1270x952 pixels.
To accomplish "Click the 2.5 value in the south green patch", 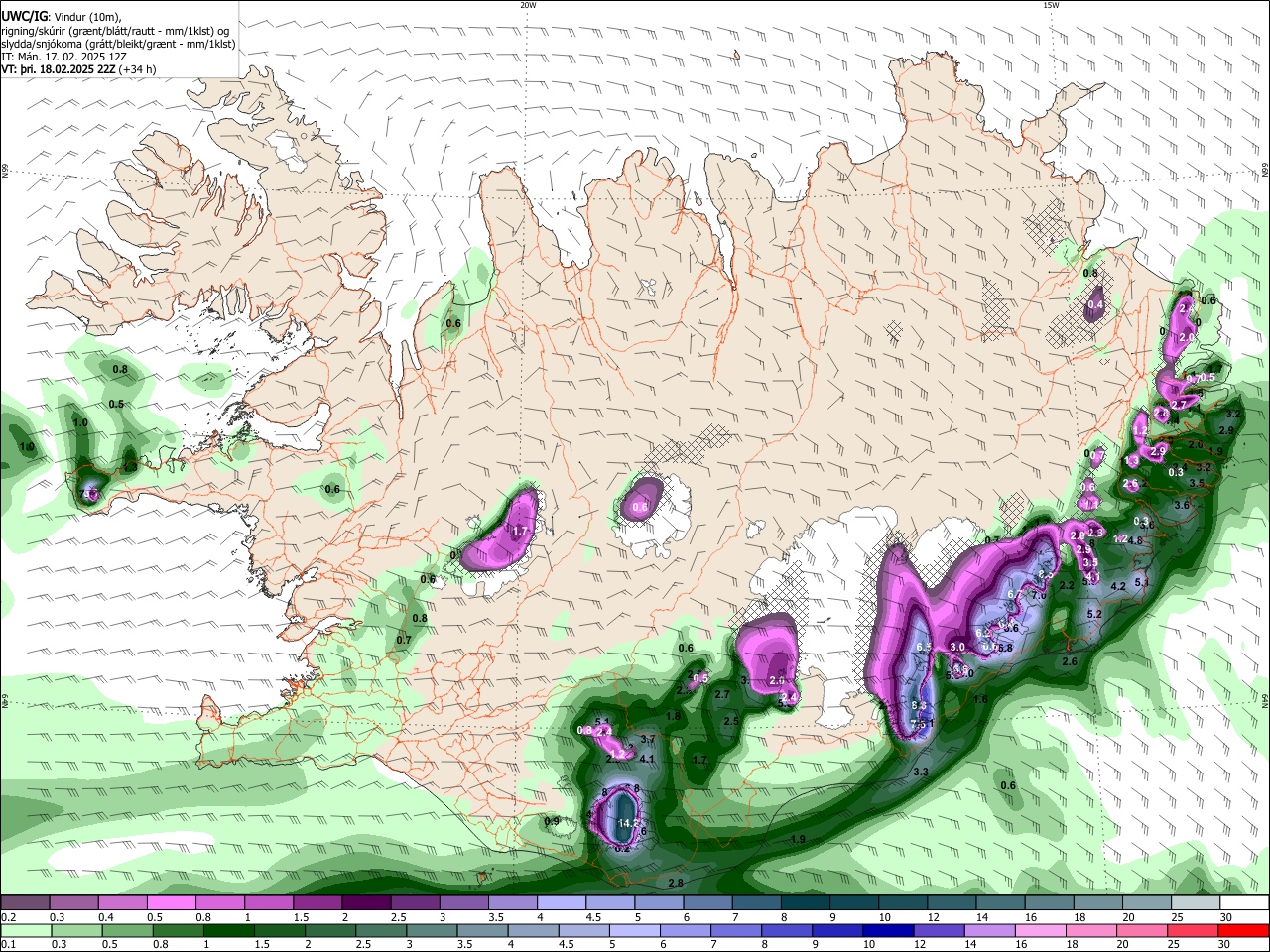I will tap(732, 721).
